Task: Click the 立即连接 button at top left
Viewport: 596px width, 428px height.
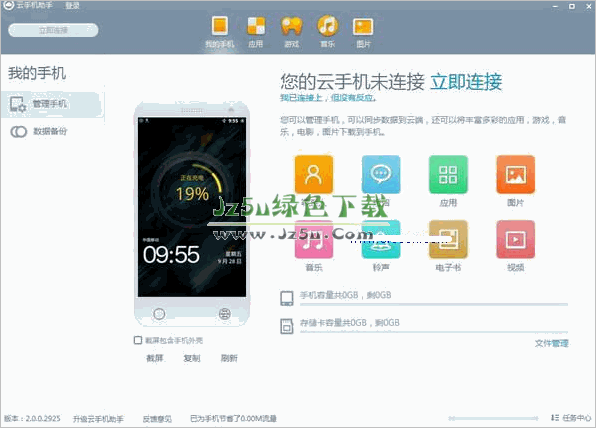Action: (x=53, y=30)
